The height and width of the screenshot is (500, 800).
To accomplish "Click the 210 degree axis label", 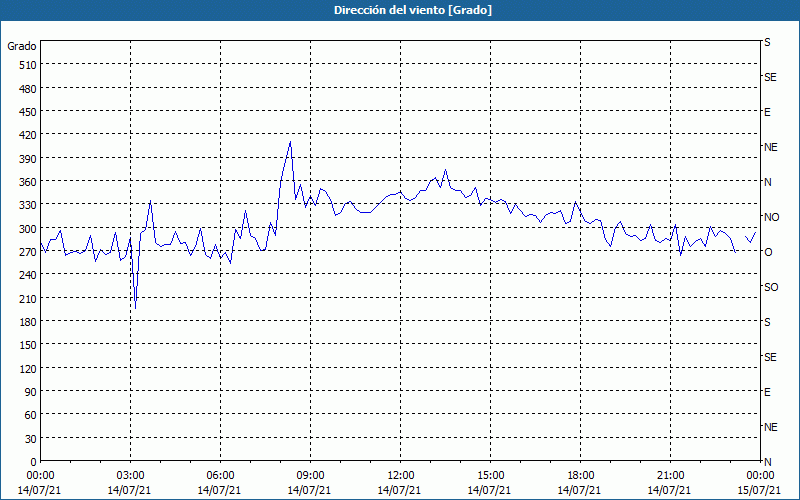I will pos(29,298).
